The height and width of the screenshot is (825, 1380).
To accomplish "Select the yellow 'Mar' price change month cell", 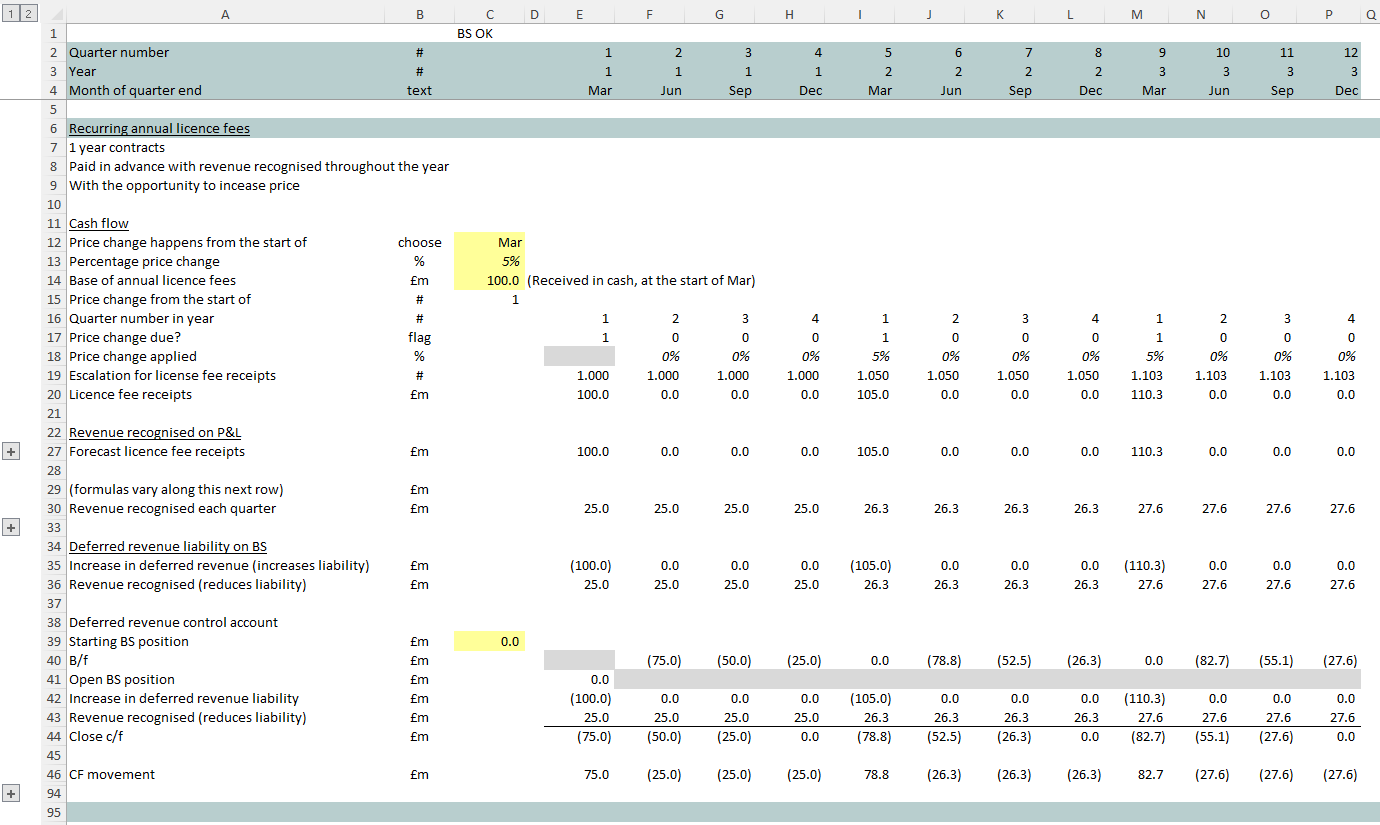I will [x=489, y=242].
